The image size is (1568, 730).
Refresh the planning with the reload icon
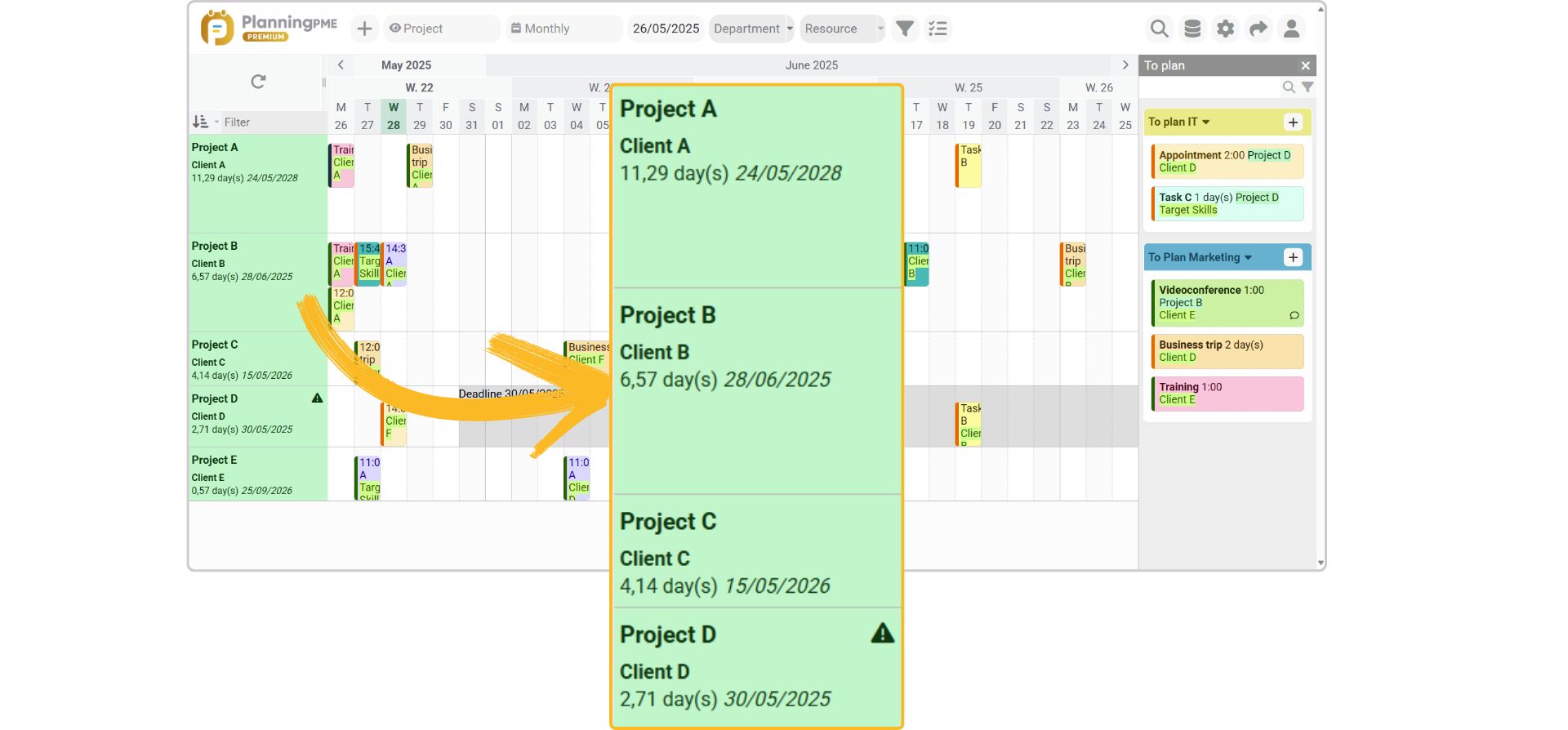click(x=258, y=82)
